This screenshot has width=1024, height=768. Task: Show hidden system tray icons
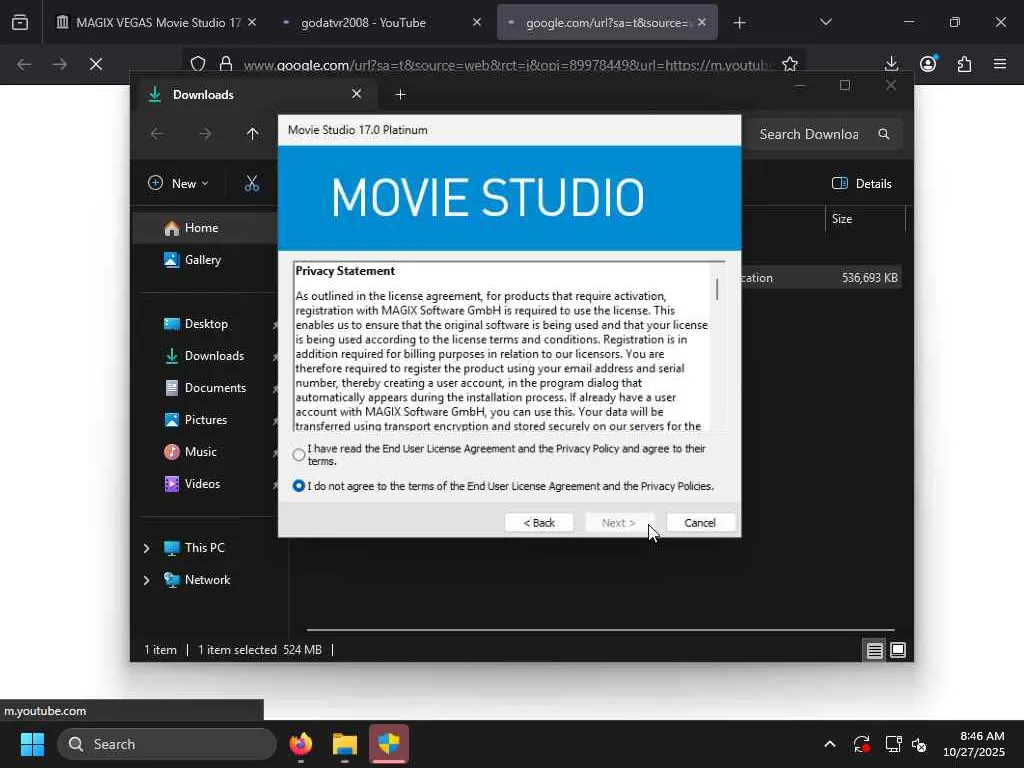coord(829,744)
